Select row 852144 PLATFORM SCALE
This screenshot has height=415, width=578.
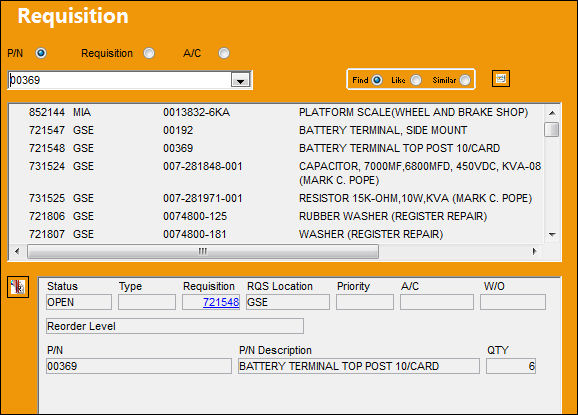pos(276,112)
